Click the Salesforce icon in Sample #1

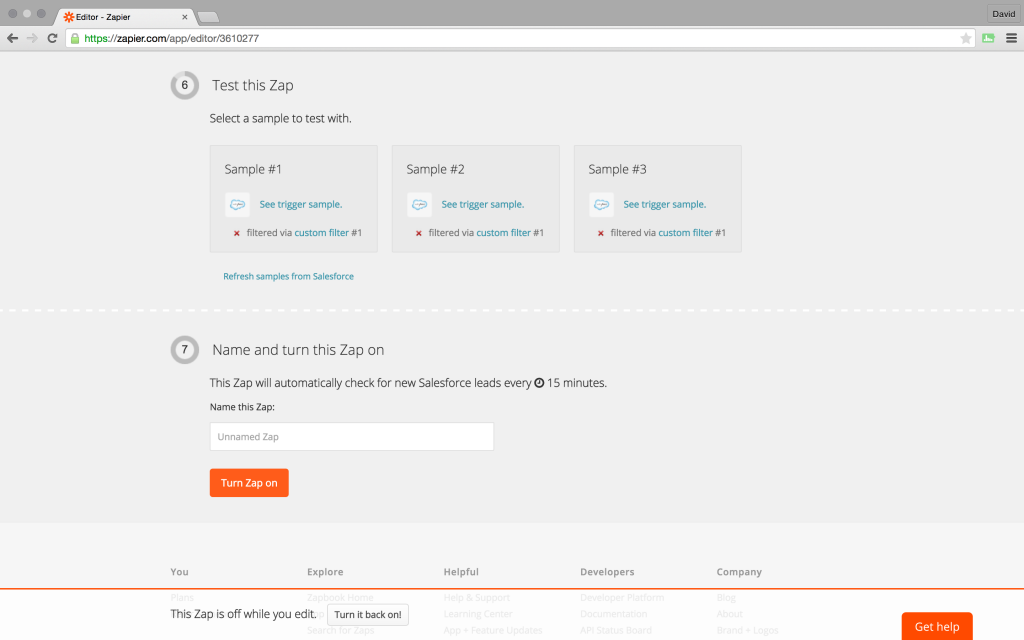237,204
